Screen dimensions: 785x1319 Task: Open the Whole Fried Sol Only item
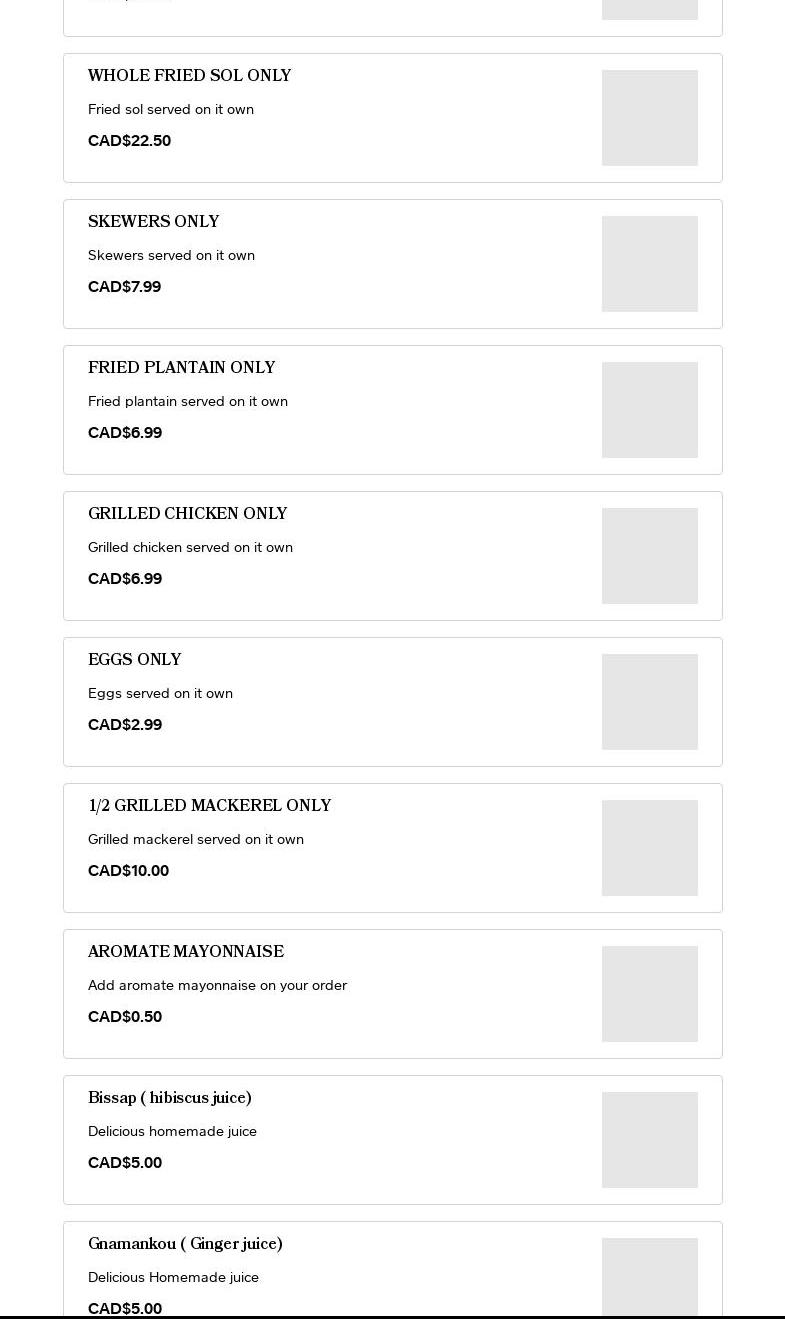[x=190, y=76]
